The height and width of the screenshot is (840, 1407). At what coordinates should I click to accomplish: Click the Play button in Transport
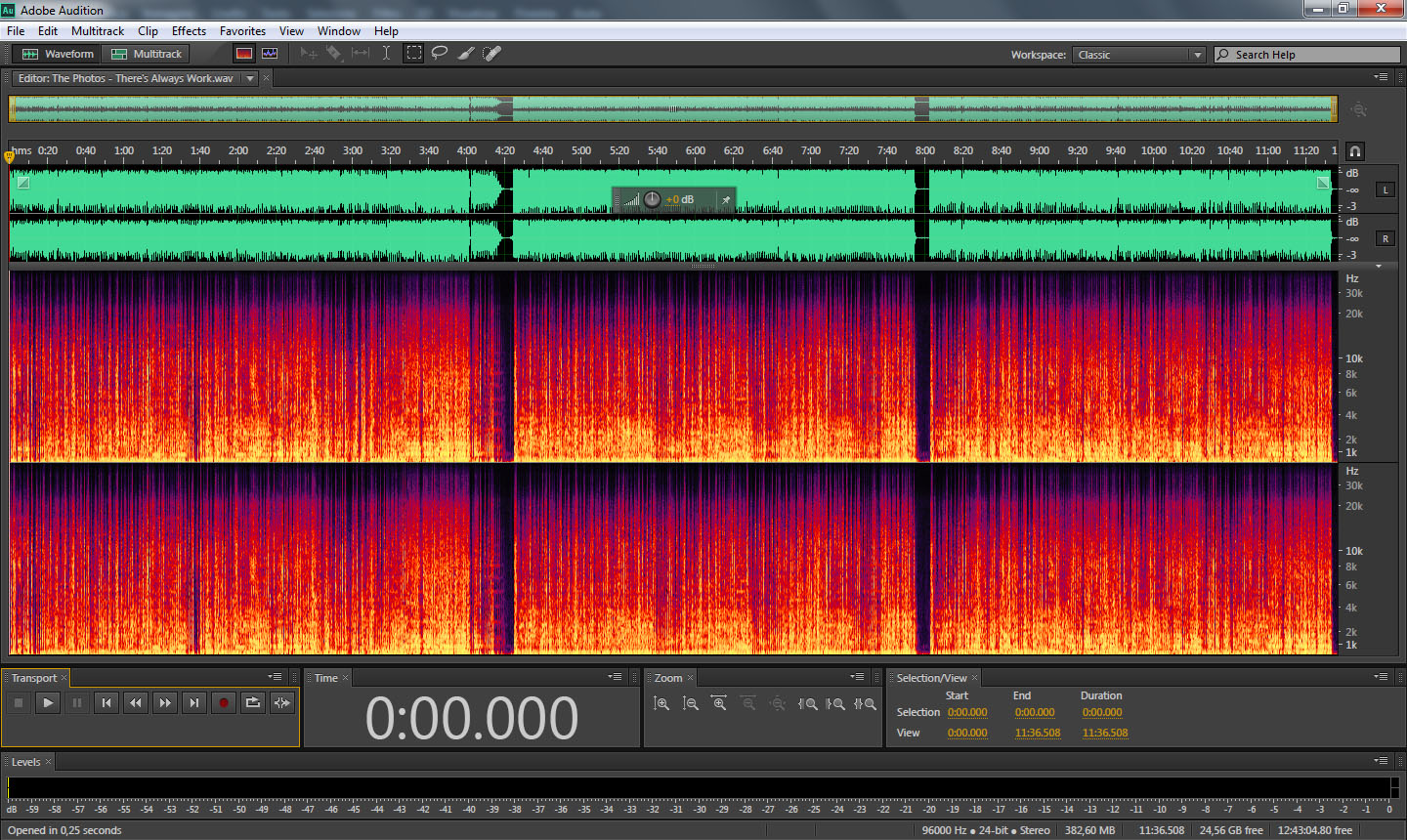(x=48, y=702)
